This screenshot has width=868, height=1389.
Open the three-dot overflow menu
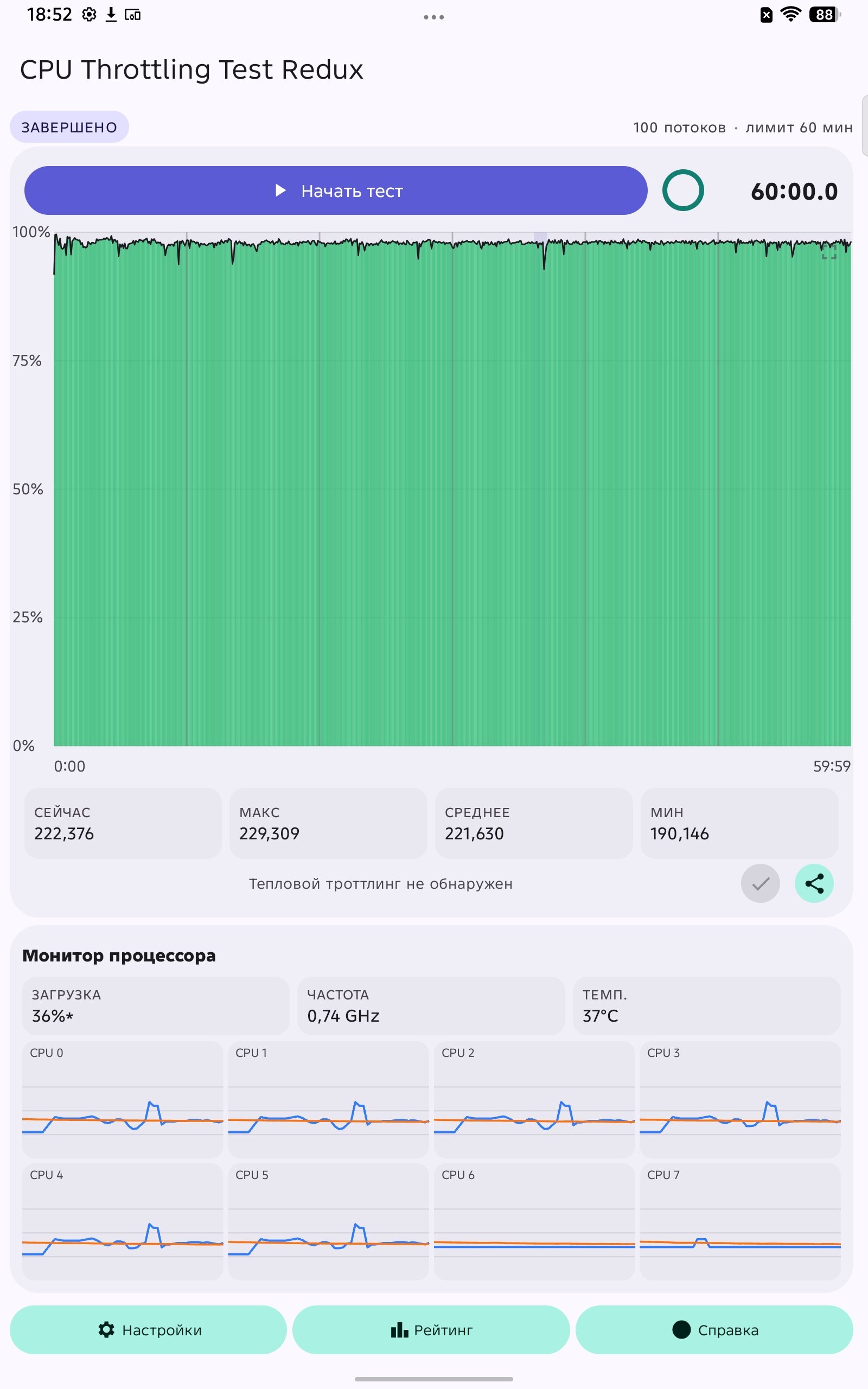433,17
